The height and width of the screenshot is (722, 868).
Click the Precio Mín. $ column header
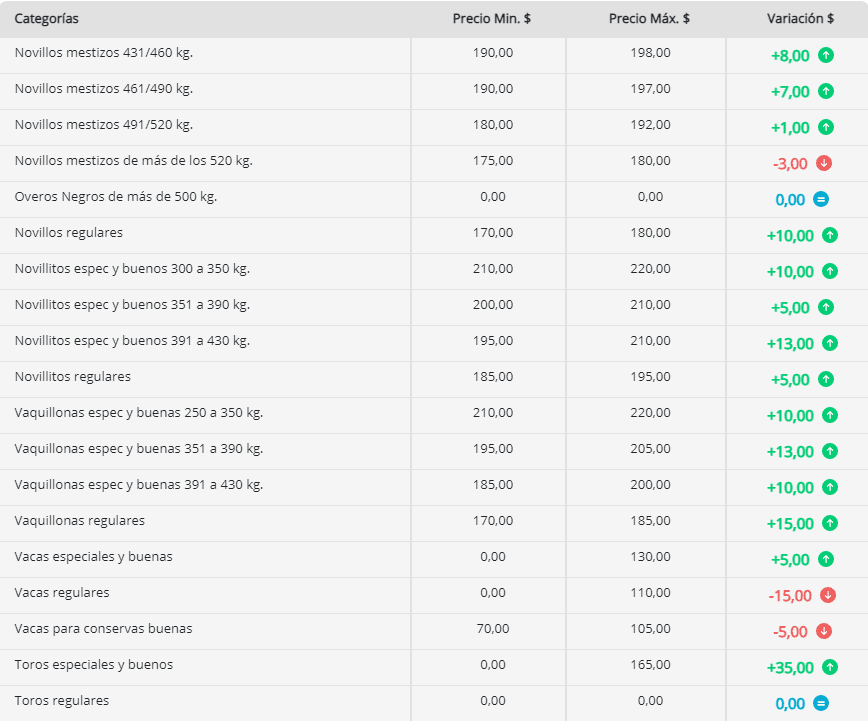(492, 19)
